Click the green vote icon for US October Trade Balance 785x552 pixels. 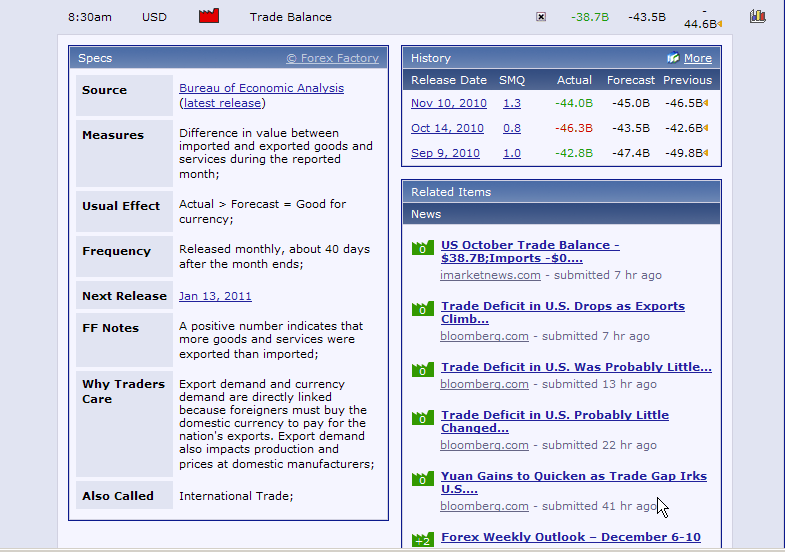point(422,248)
